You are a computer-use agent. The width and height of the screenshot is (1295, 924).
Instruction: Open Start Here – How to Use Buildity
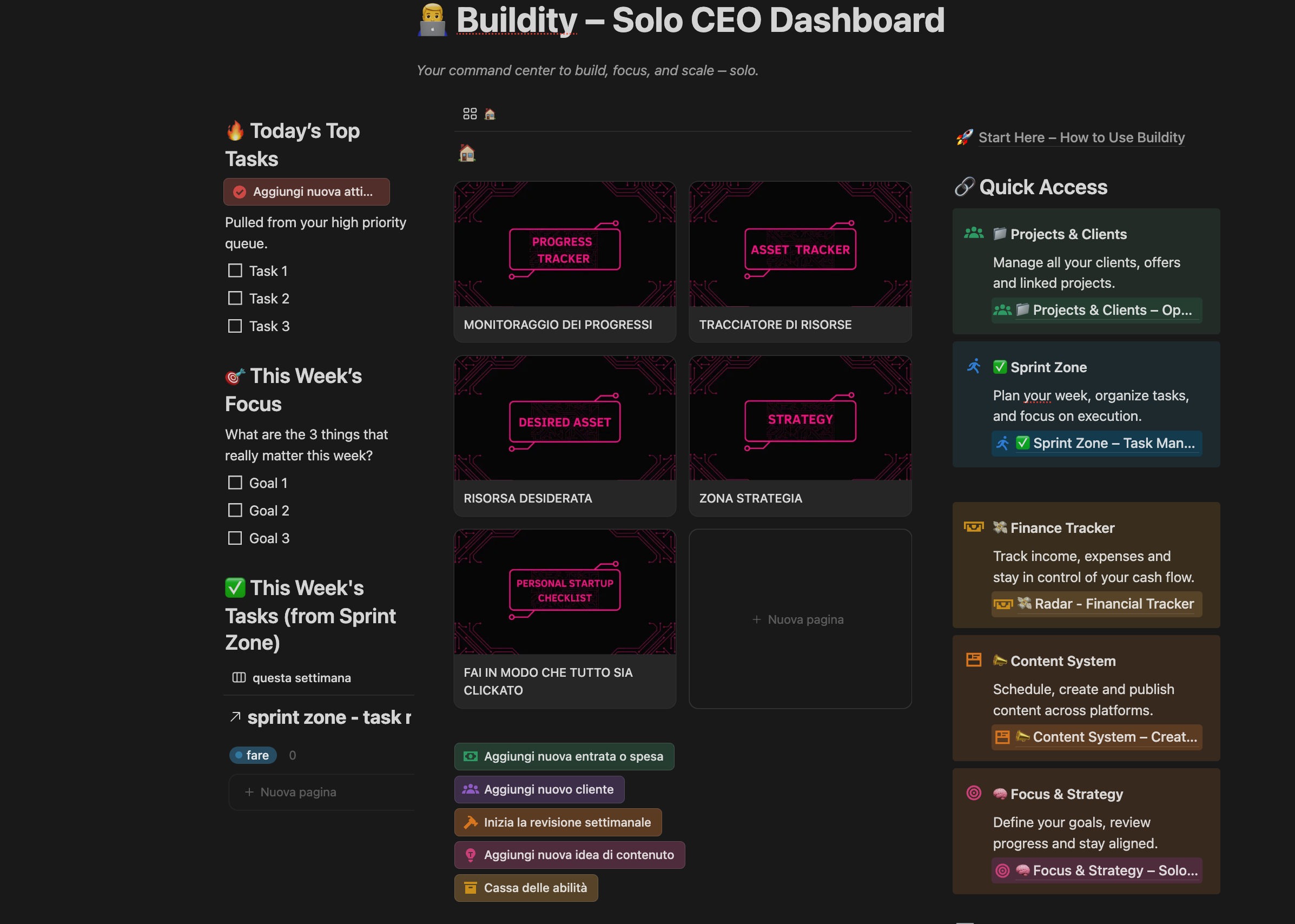coord(1081,137)
